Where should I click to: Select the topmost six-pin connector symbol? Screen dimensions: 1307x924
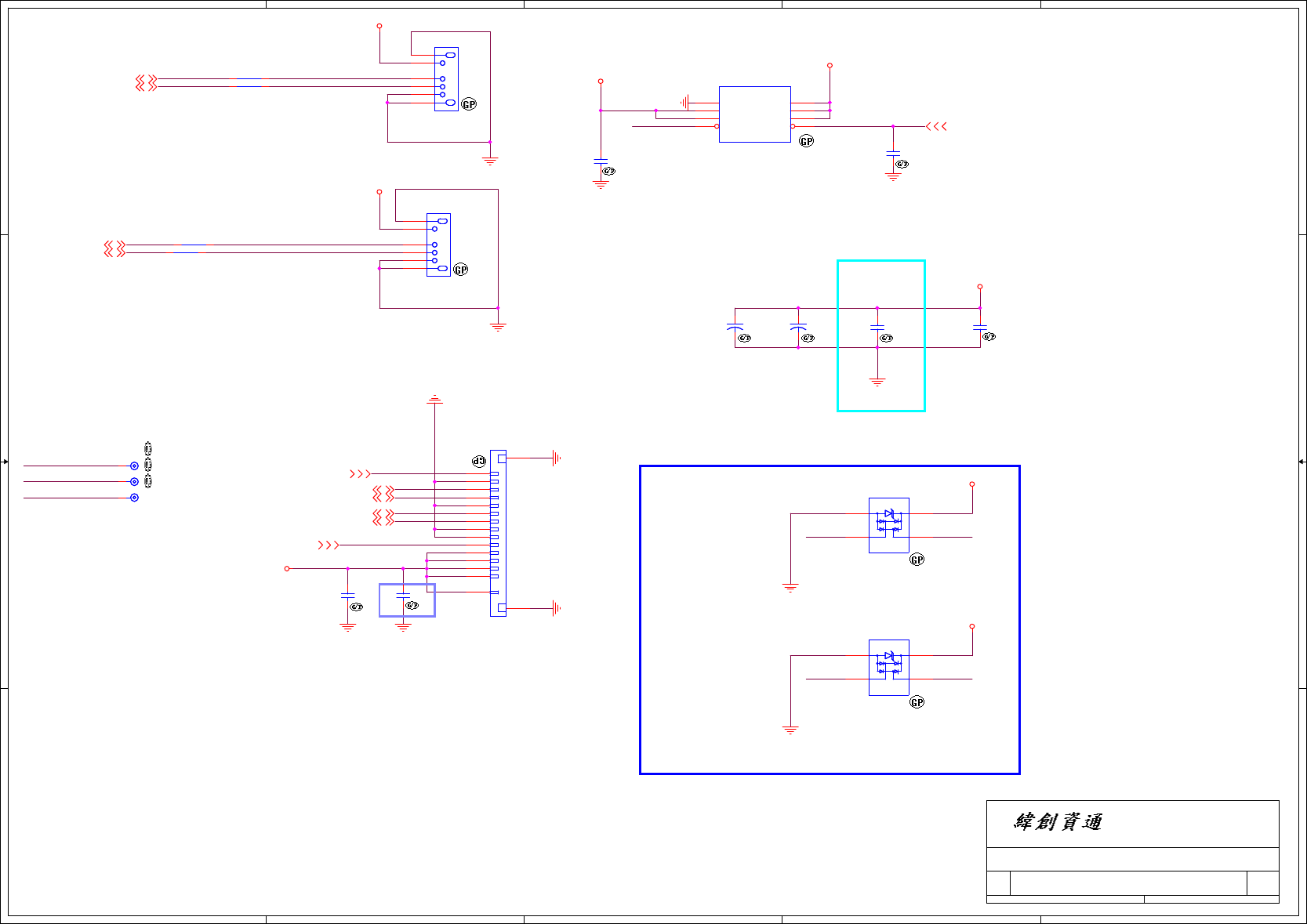pos(446,79)
